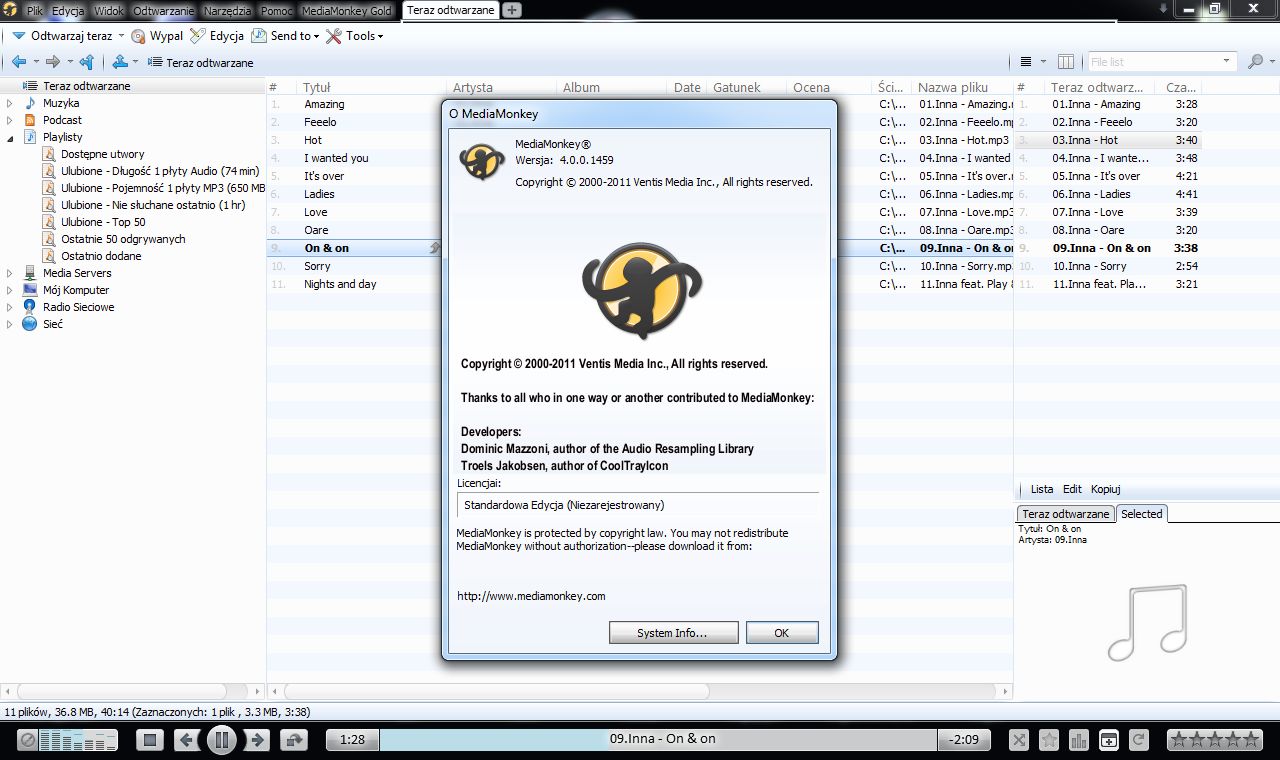This screenshot has width=1280, height=760.
Task: Open the MediaMonkey Gold menu
Action: coord(347,10)
